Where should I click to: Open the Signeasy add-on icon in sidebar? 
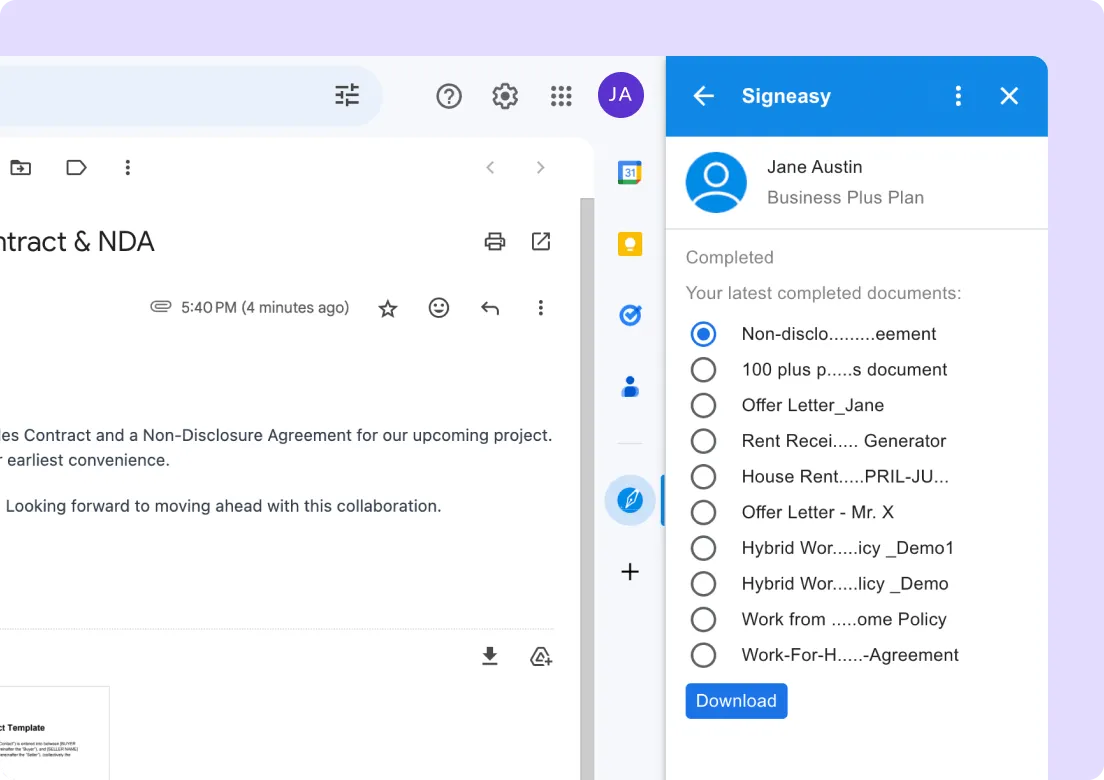pos(630,500)
